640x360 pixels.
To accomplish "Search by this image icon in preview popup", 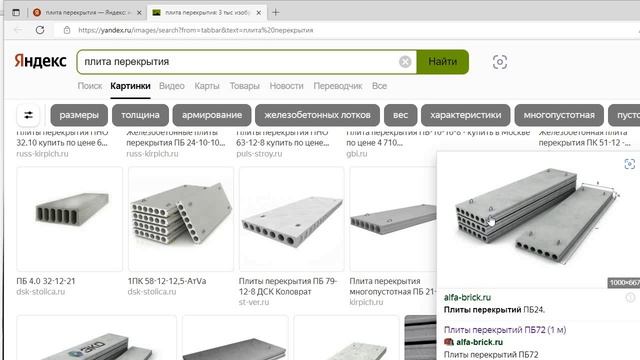I will (x=630, y=164).
